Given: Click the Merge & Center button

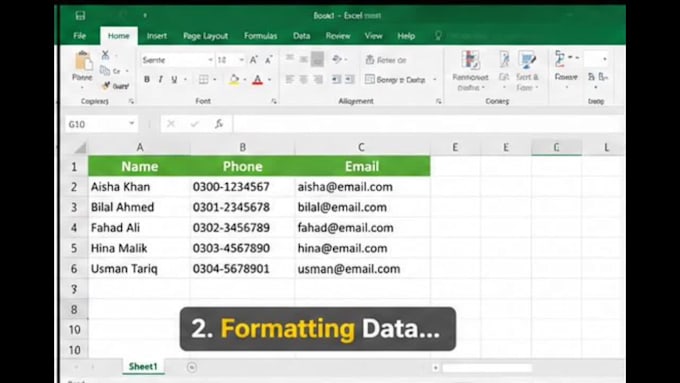Looking at the screenshot, I should click(x=395, y=79).
